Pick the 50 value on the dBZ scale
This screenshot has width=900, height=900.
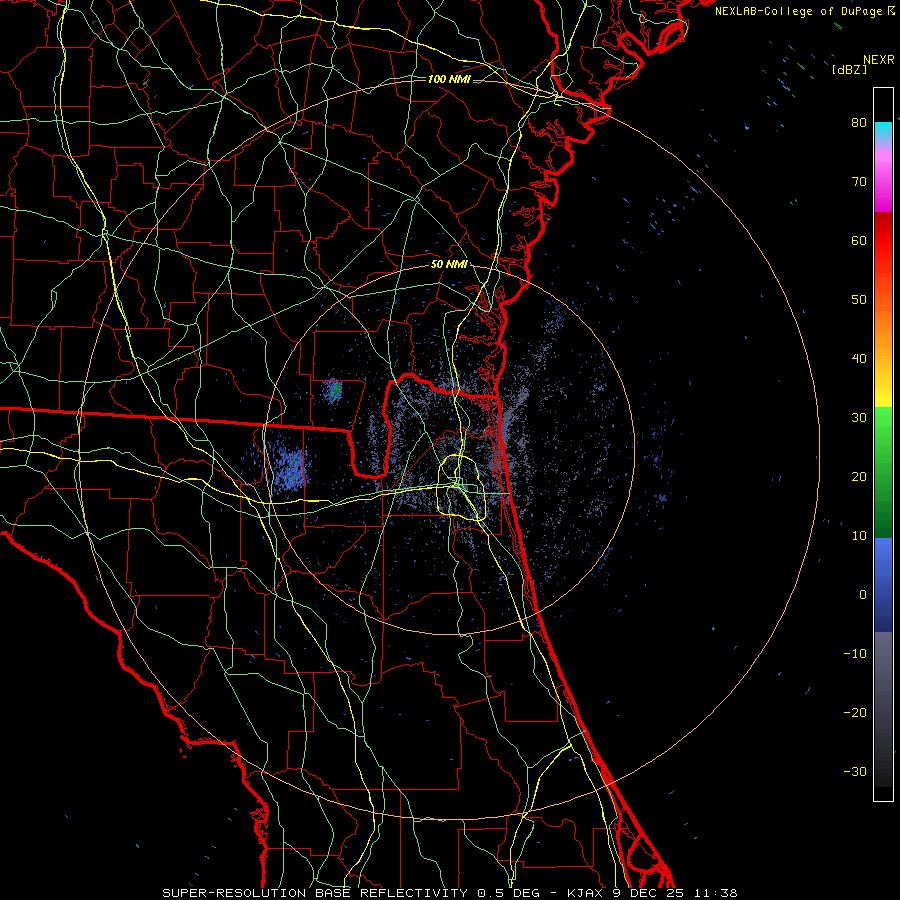(x=859, y=300)
